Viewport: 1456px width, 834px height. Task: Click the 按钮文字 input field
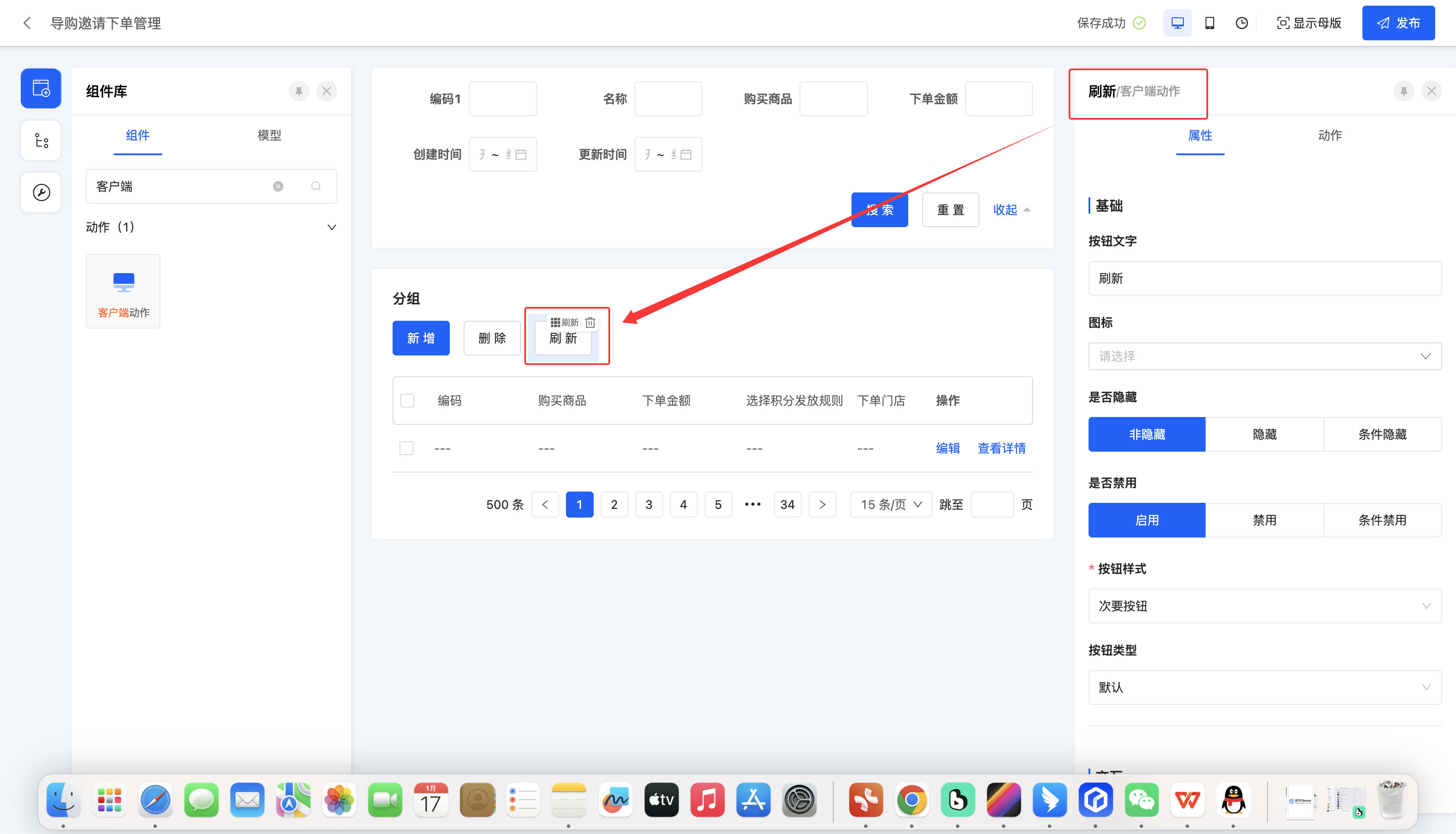[x=1264, y=278]
